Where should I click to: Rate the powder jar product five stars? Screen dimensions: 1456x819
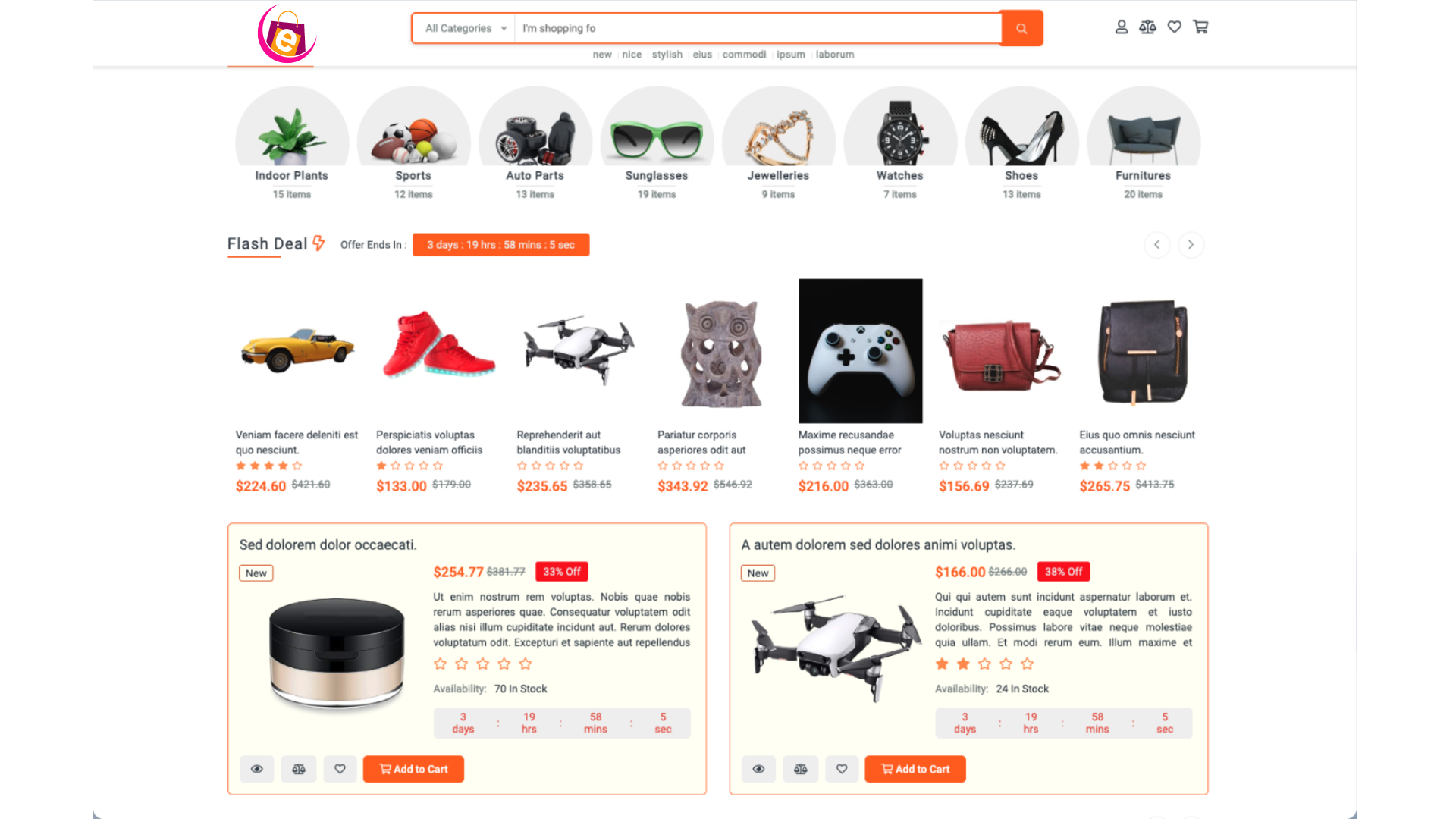point(526,664)
